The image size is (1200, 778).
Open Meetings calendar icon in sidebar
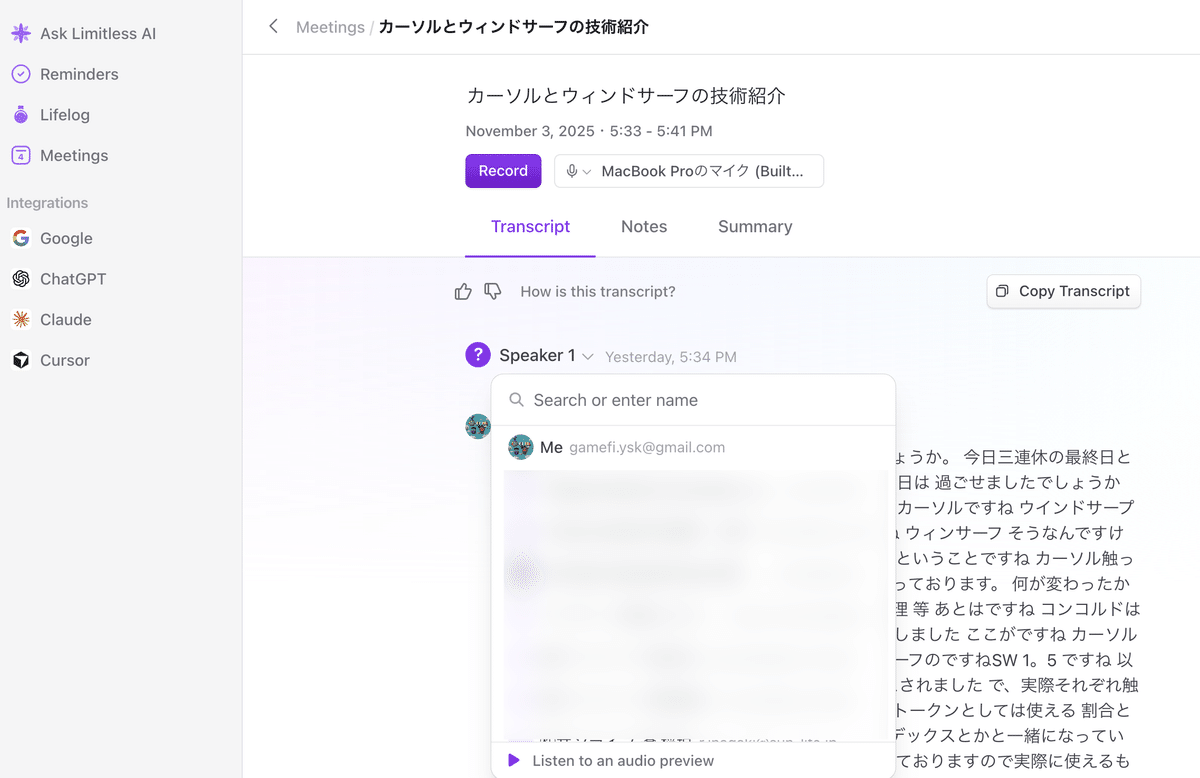point(20,156)
